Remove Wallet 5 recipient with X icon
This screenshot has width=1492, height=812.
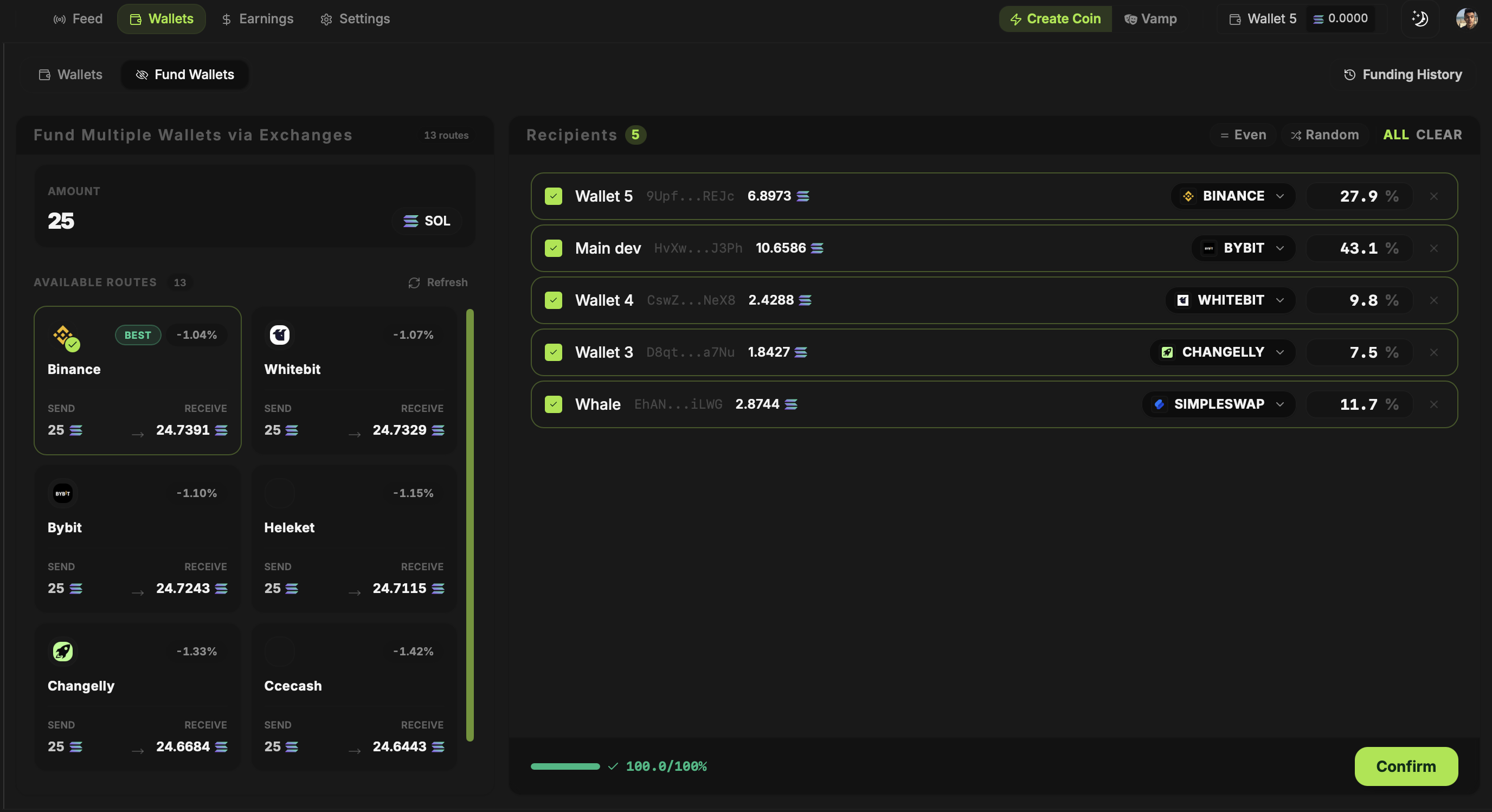coord(1433,196)
